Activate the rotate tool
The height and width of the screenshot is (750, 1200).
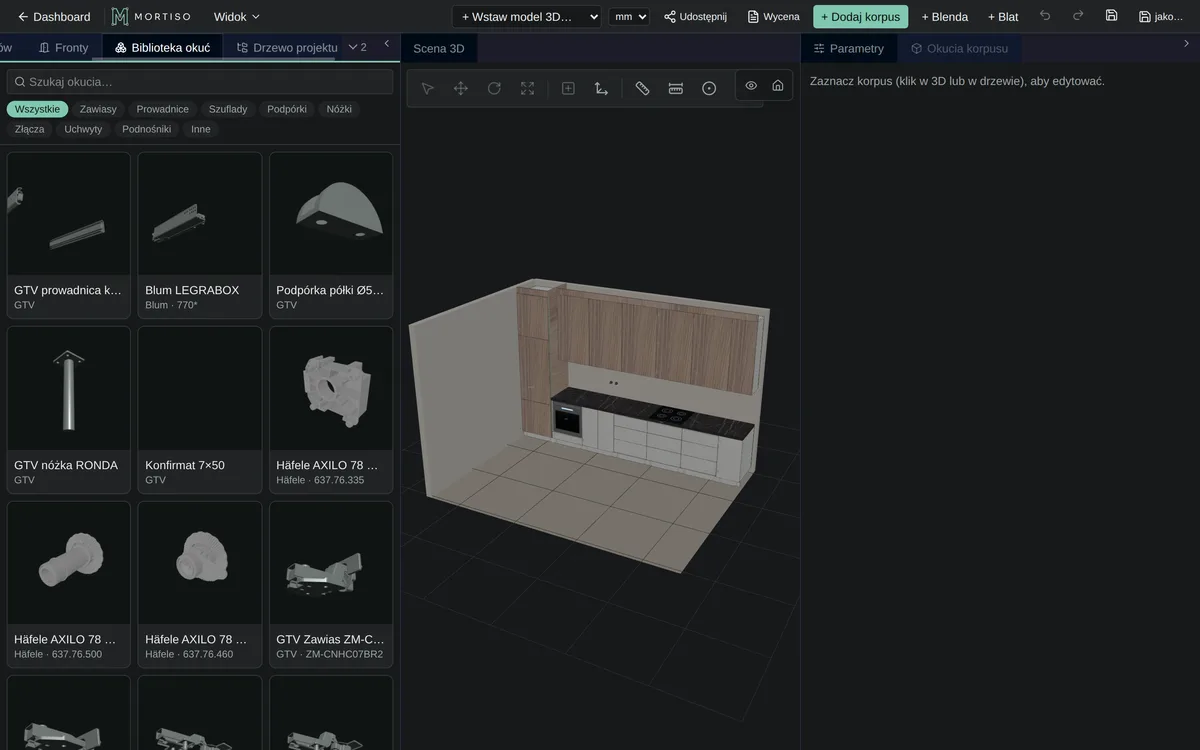tap(494, 88)
